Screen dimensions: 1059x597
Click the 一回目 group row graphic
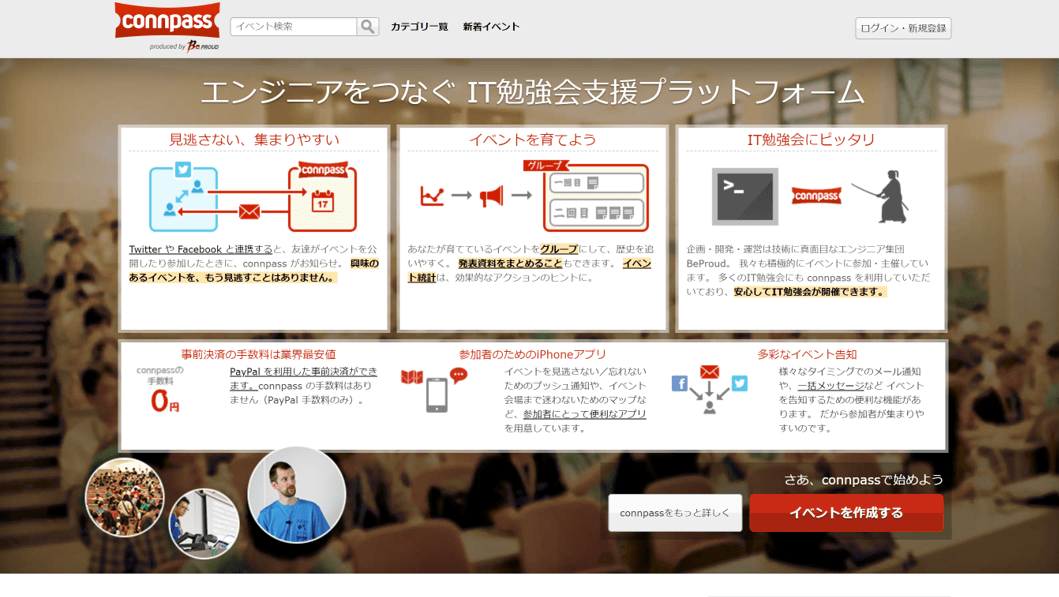[596, 183]
